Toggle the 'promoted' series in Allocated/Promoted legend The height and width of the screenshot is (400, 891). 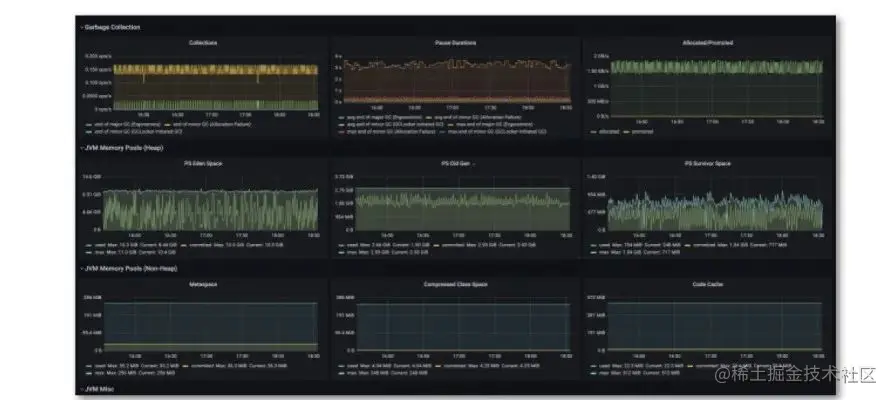[x=639, y=131]
